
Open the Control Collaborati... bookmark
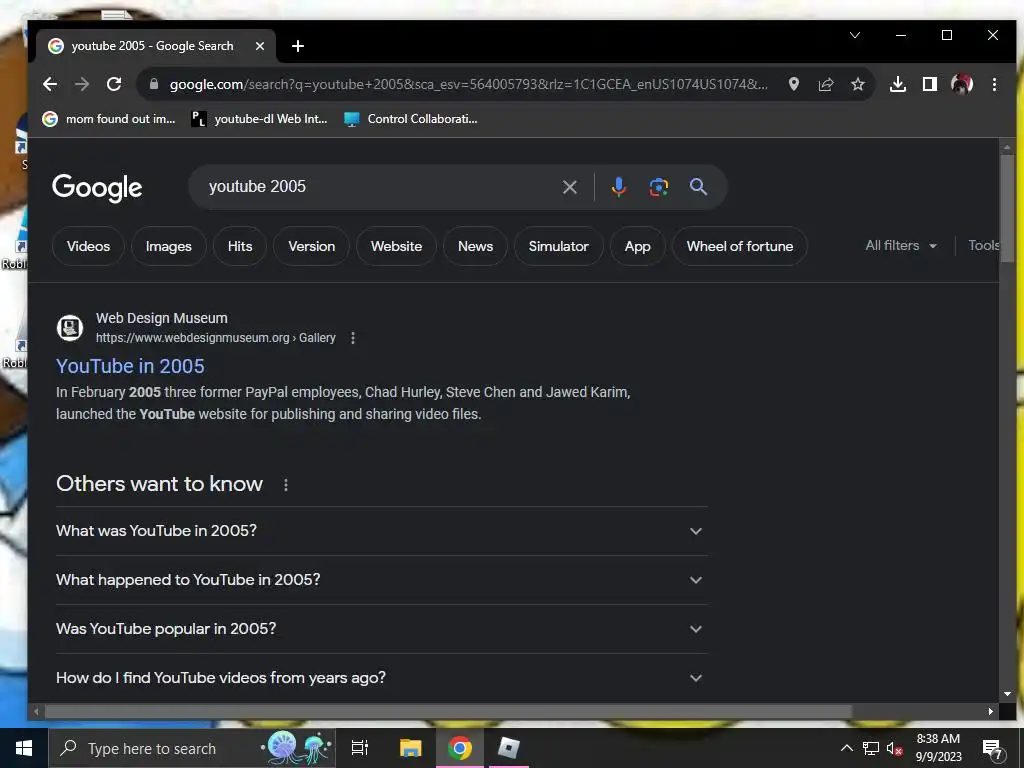click(x=411, y=119)
